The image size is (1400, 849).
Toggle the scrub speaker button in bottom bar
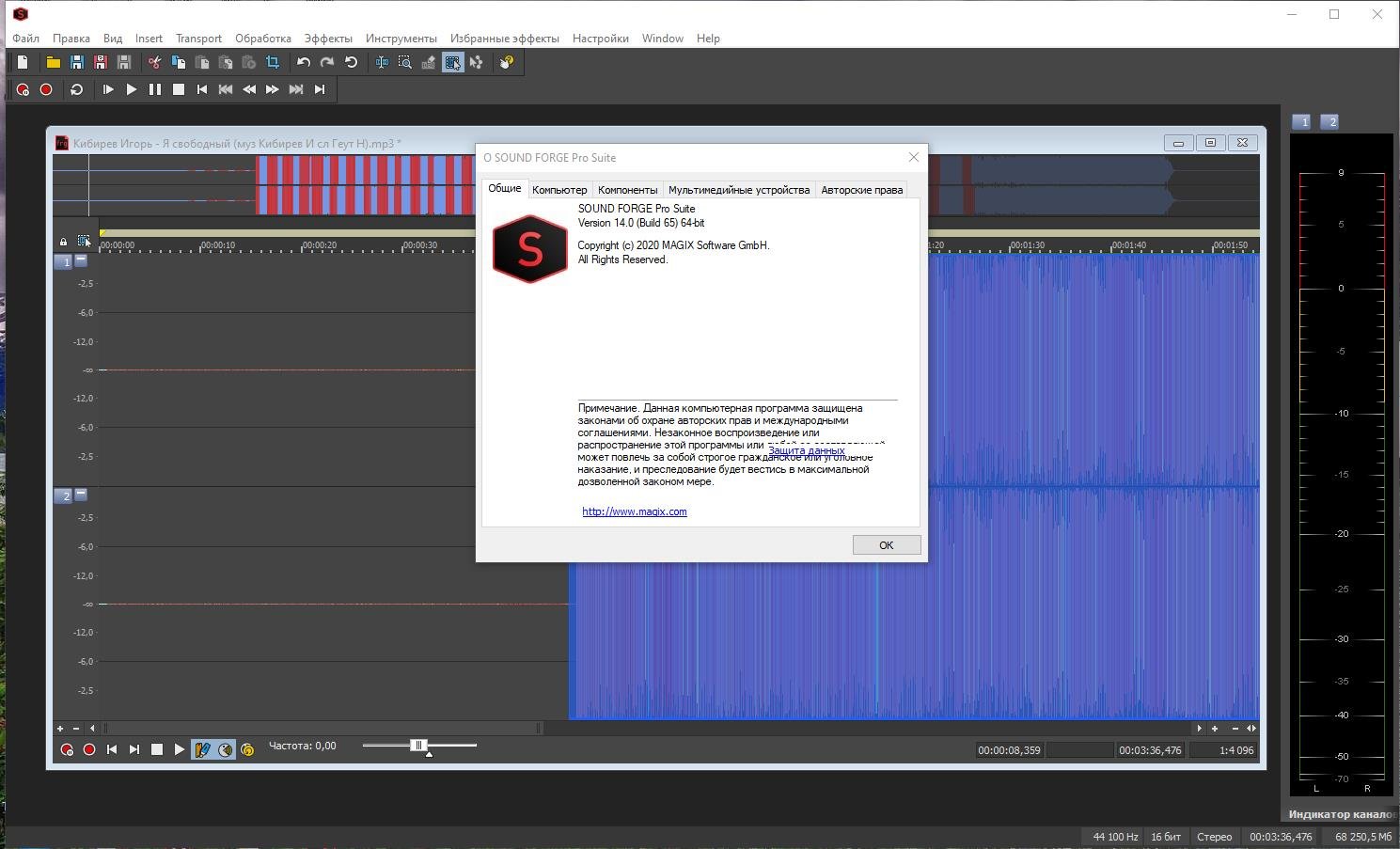(226, 750)
